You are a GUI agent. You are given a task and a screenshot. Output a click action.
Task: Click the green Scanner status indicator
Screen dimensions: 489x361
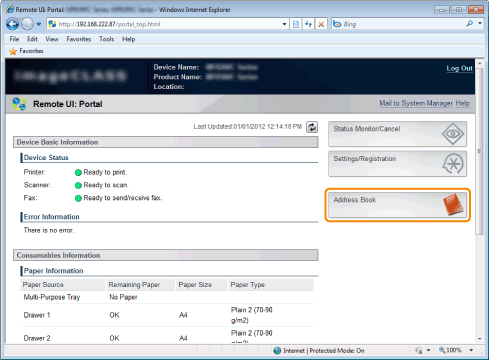pos(78,185)
